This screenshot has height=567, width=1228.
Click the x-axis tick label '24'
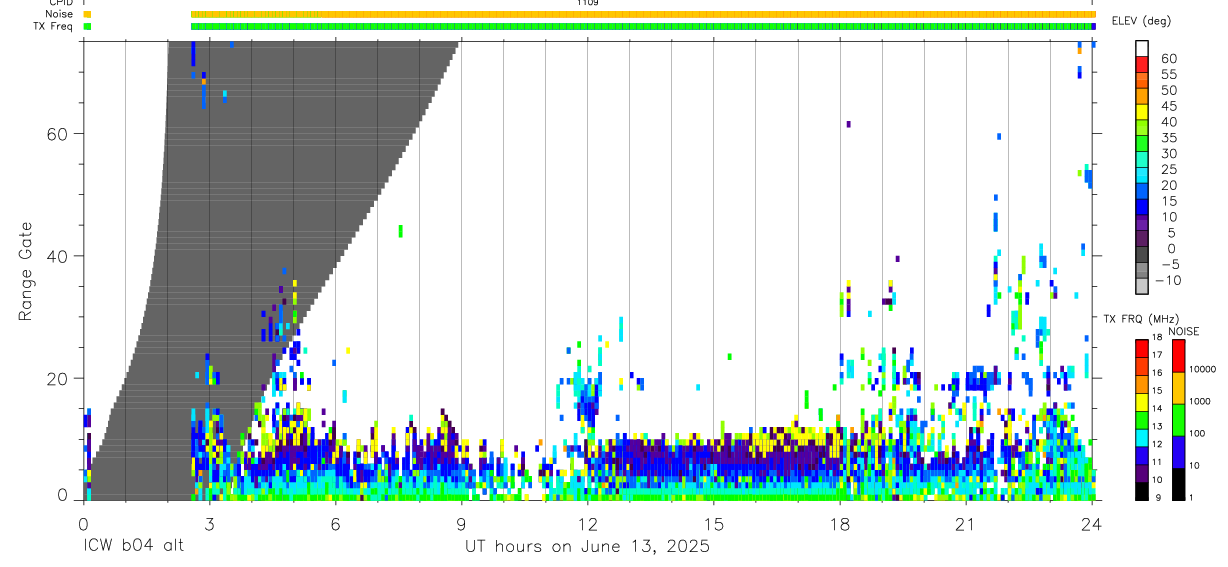tap(1091, 525)
